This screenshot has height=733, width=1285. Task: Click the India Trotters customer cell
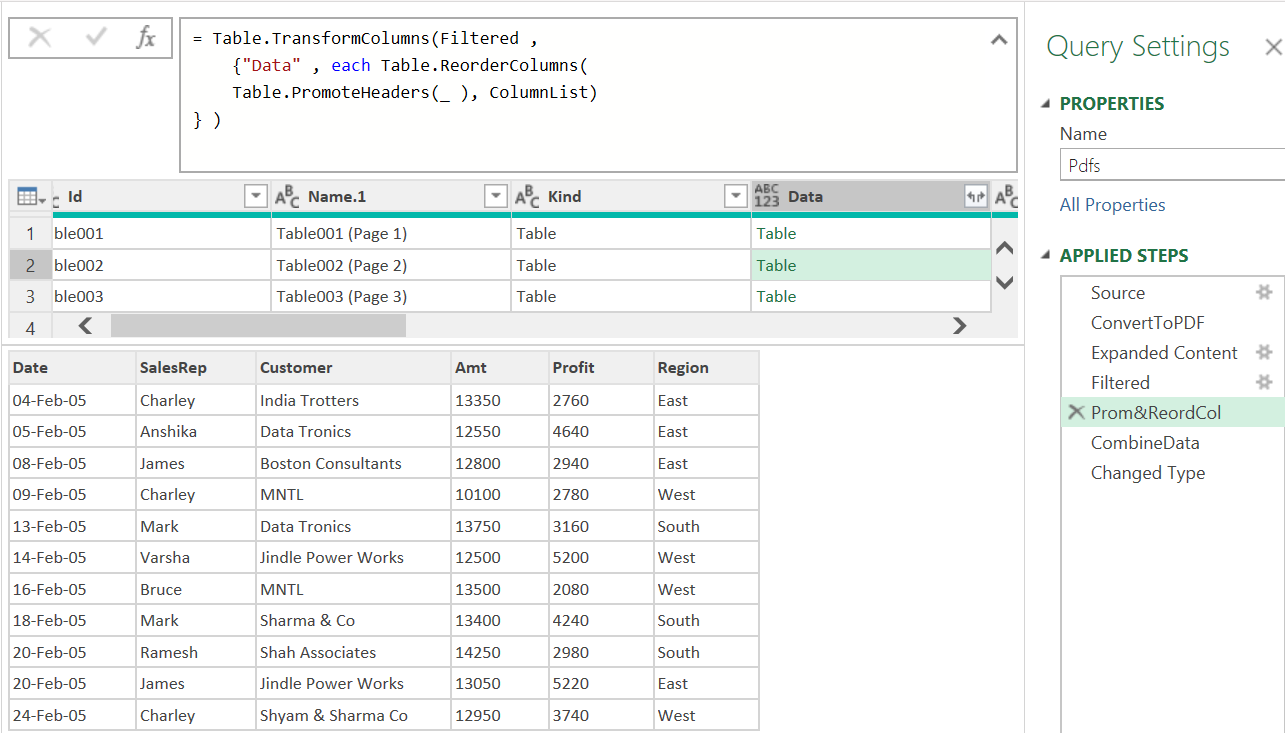tap(354, 401)
